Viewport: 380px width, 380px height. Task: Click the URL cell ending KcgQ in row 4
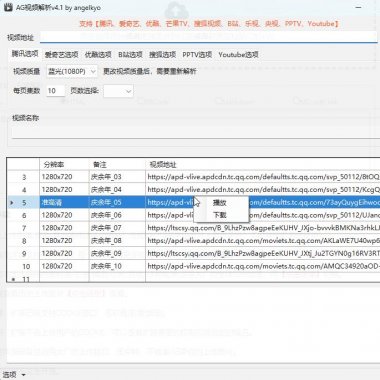(x=262, y=190)
